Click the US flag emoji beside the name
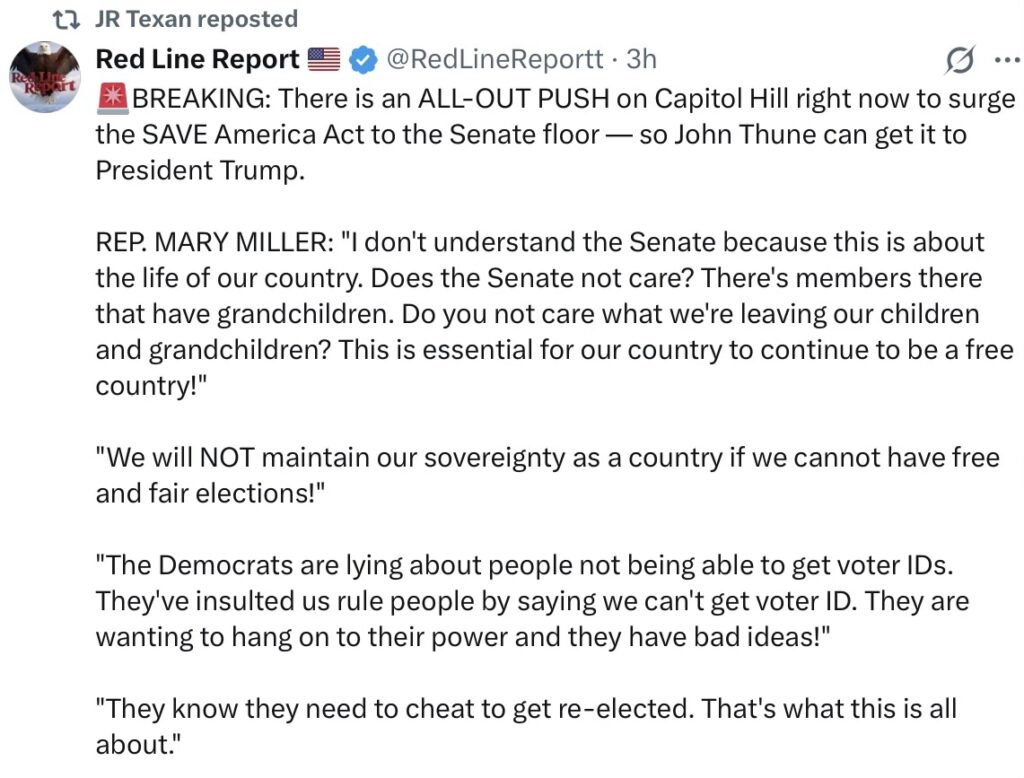This screenshot has height=778, width=1024. tap(324, 60)
